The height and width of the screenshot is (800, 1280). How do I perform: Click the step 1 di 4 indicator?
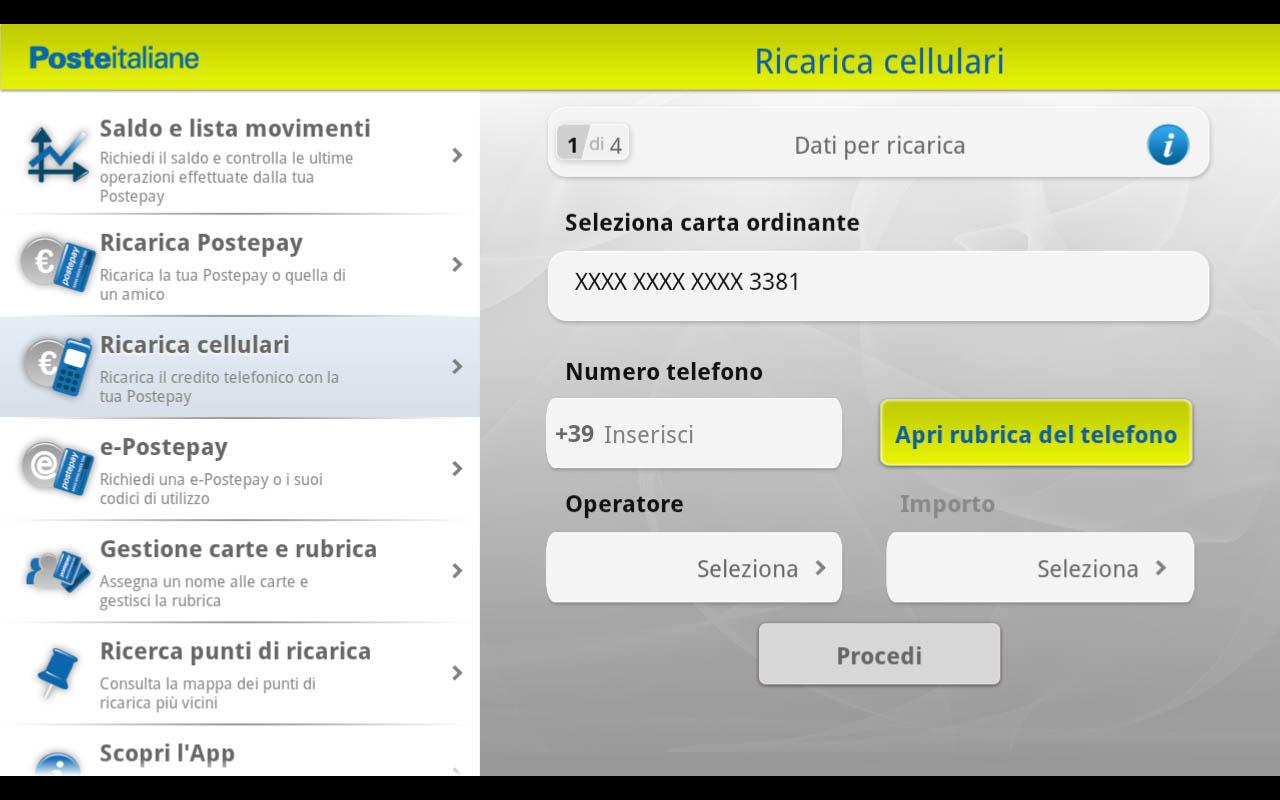(x=592, y=142)
